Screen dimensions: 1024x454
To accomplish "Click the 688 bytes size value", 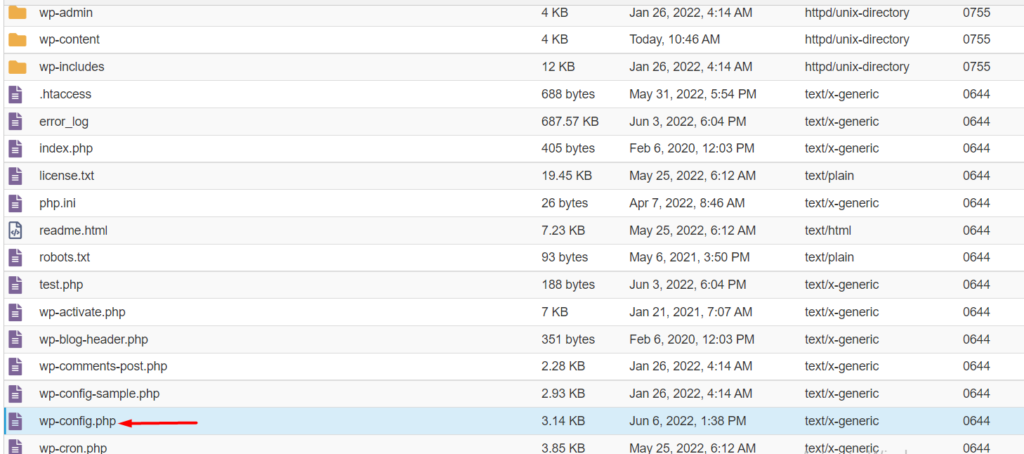I will tap(568, 94).
